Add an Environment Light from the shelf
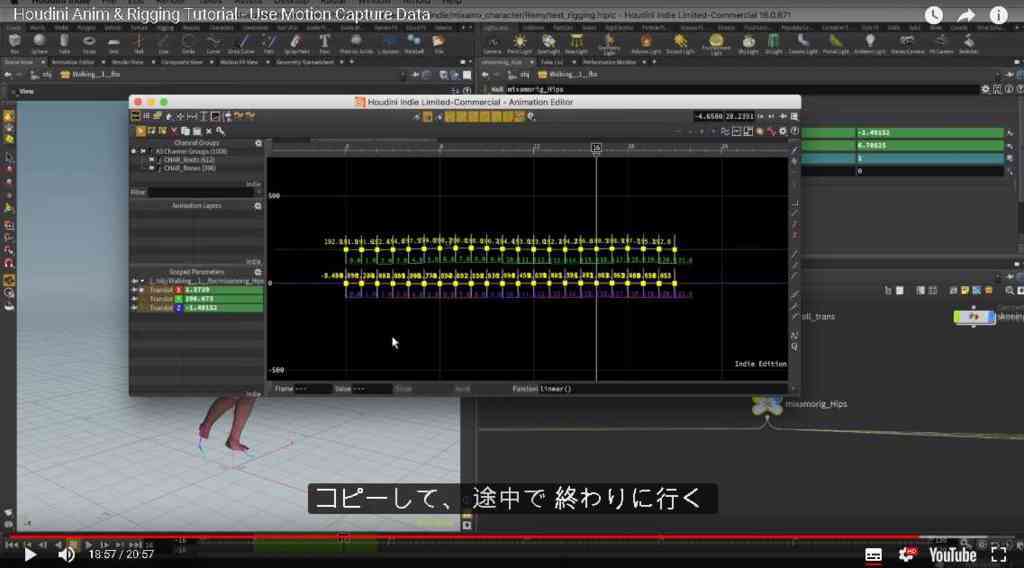 point(716,44)
